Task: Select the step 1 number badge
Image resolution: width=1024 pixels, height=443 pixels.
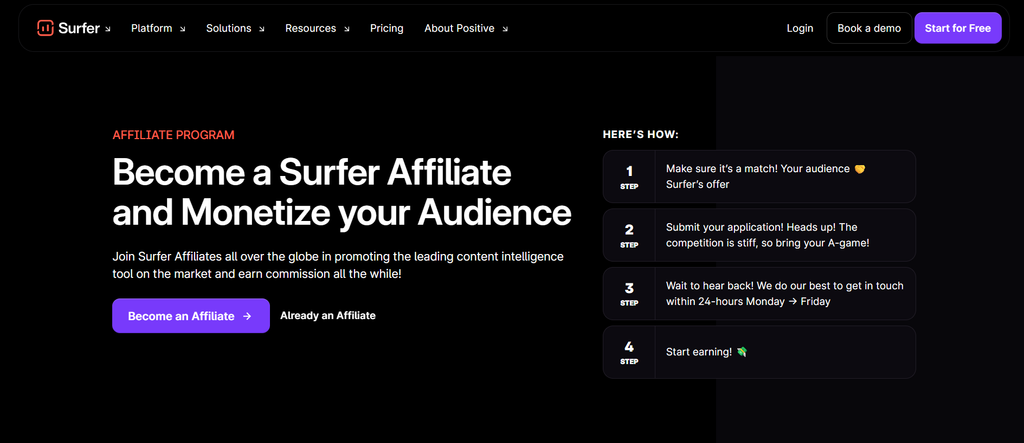Action: 630,176
